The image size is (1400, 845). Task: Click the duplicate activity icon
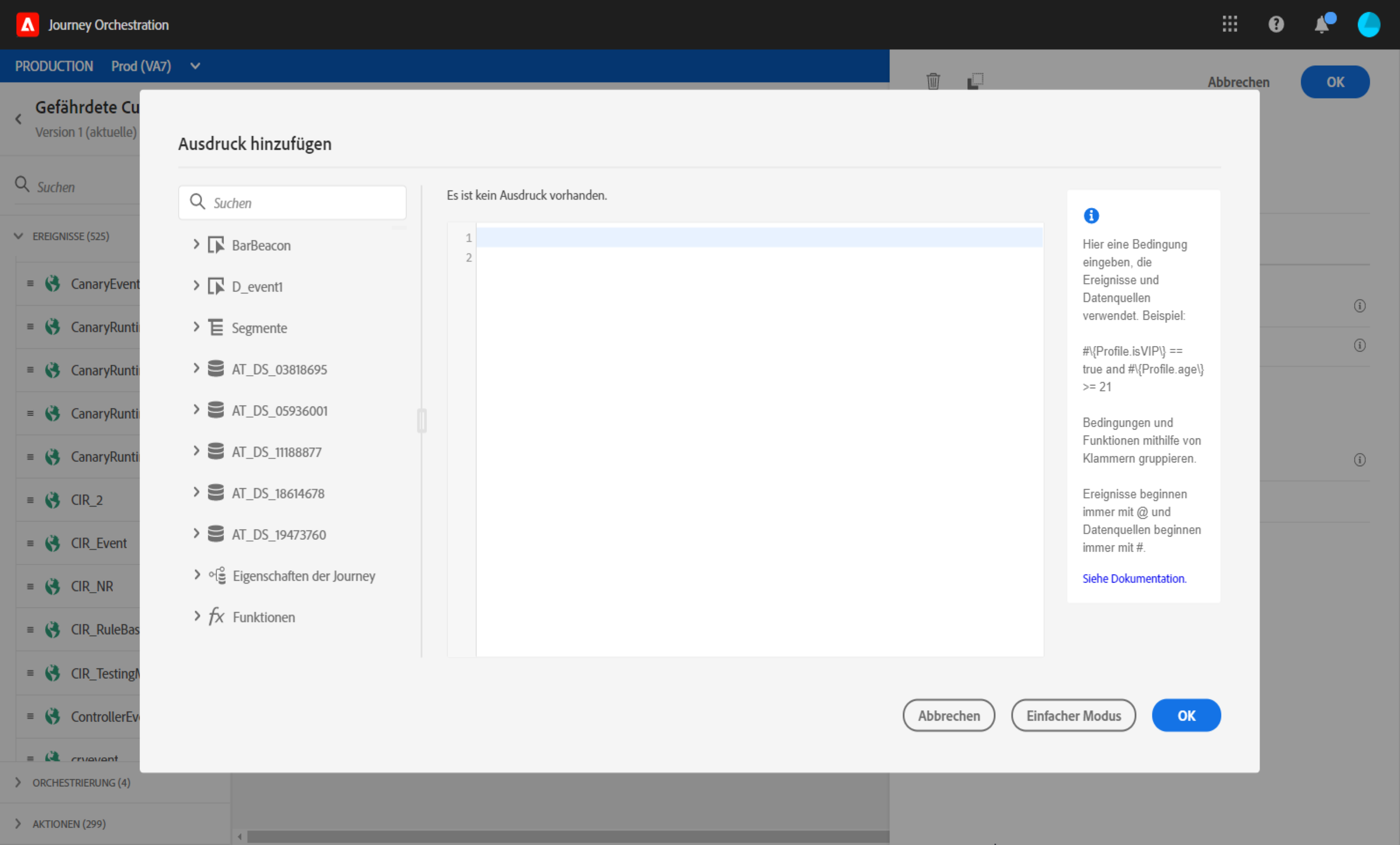click(975, 81)
